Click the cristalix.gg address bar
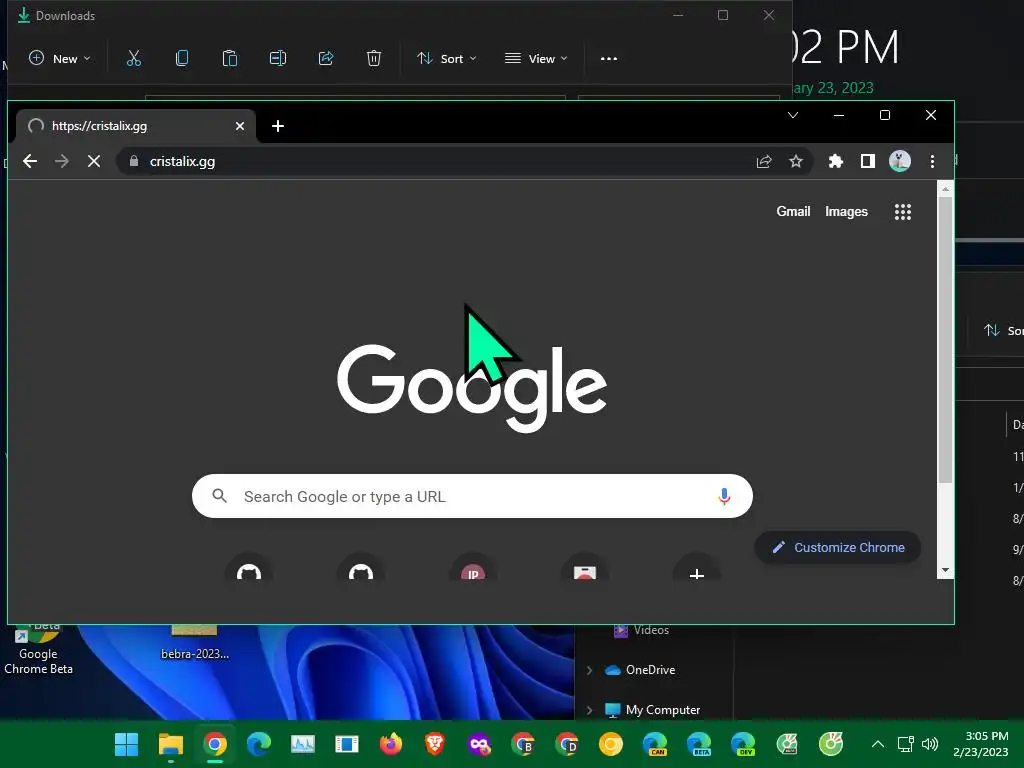The width and height of the screenshot is (1024, 768). (x=464, y=161)
